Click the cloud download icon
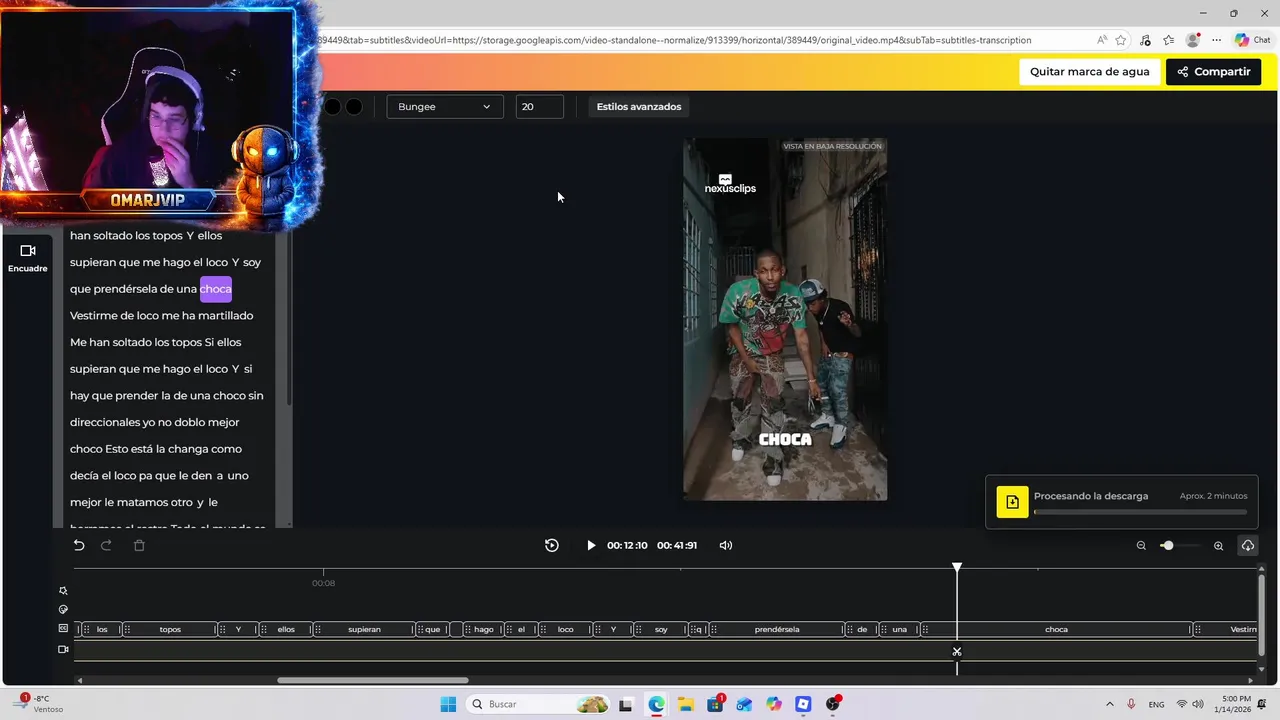Screen dimensions: 1280x720 pos(1248,545)
